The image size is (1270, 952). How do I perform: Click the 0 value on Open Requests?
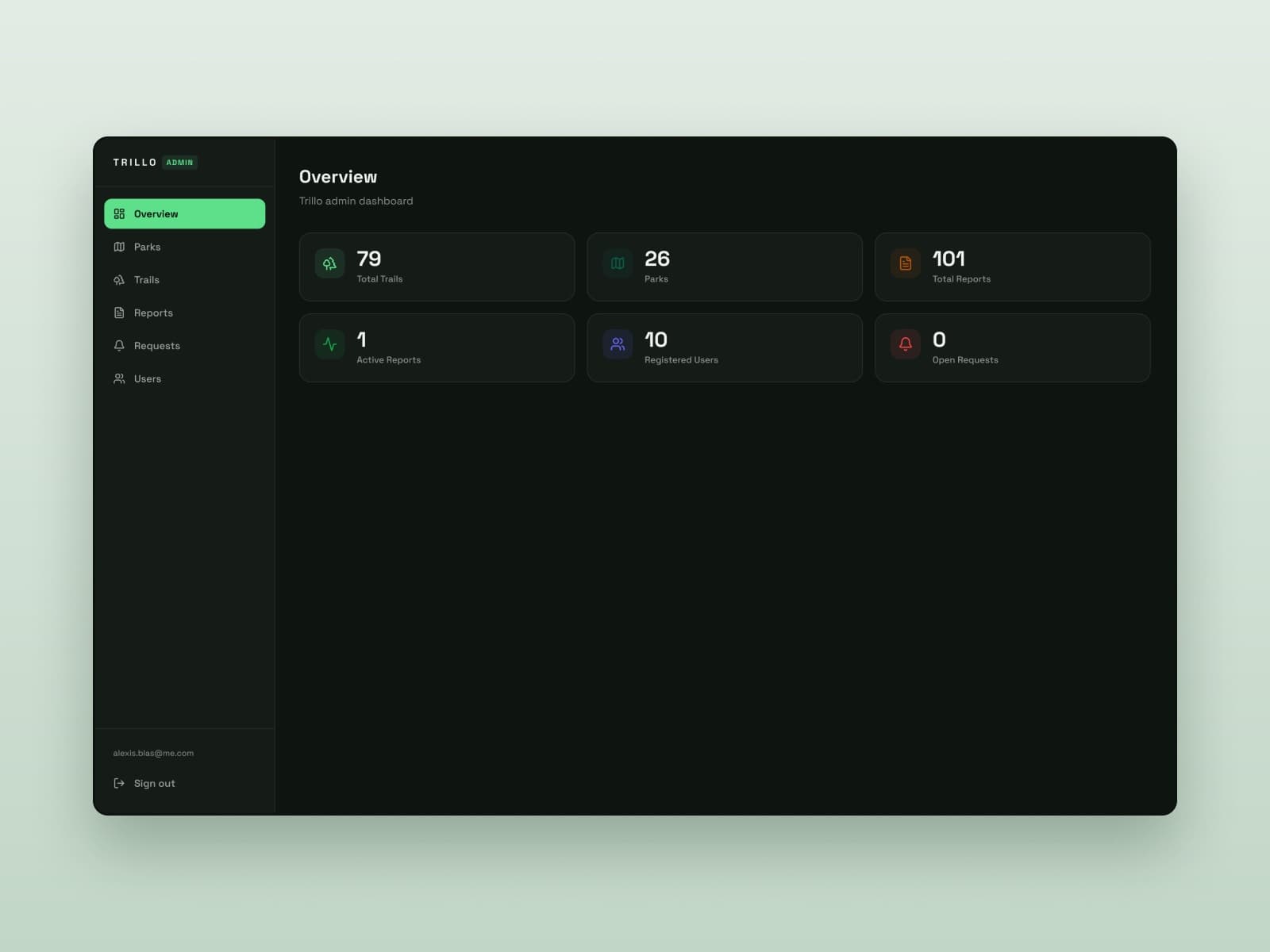939,340
